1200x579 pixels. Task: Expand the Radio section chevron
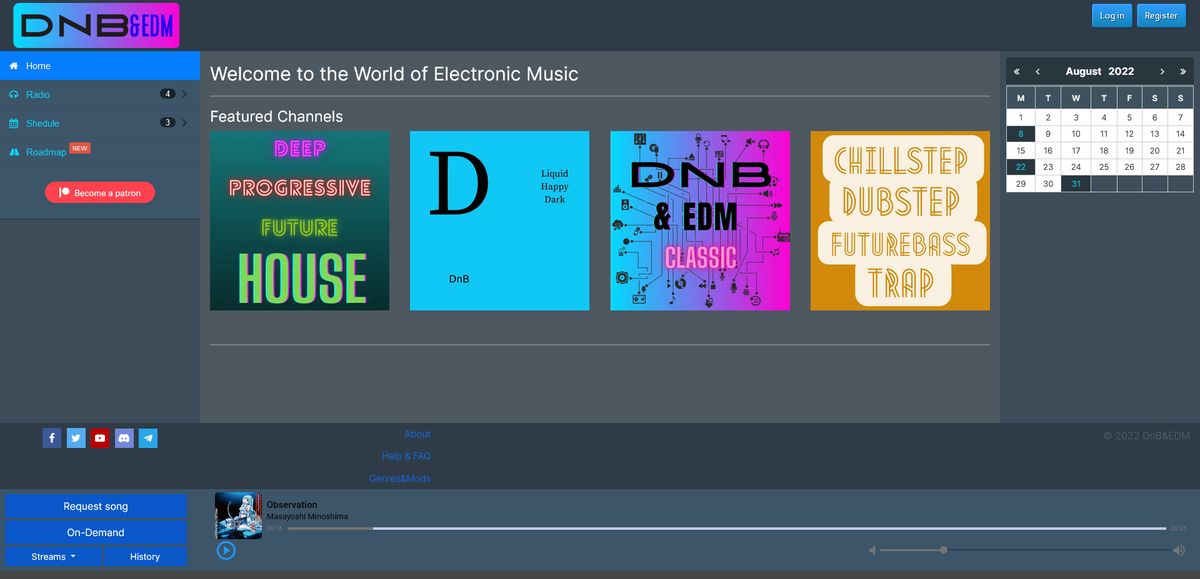click(185, 94)
